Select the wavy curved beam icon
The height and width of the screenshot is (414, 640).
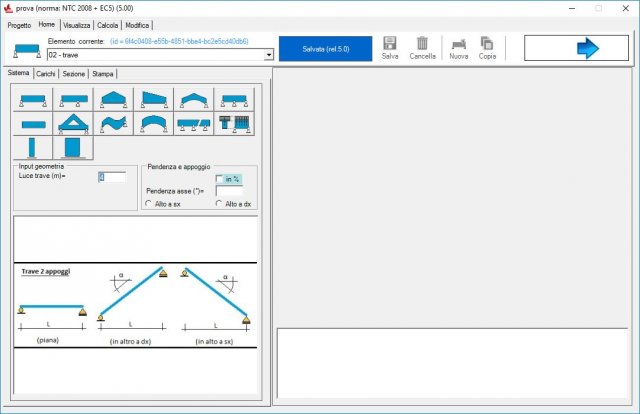(x=113, y=124)
